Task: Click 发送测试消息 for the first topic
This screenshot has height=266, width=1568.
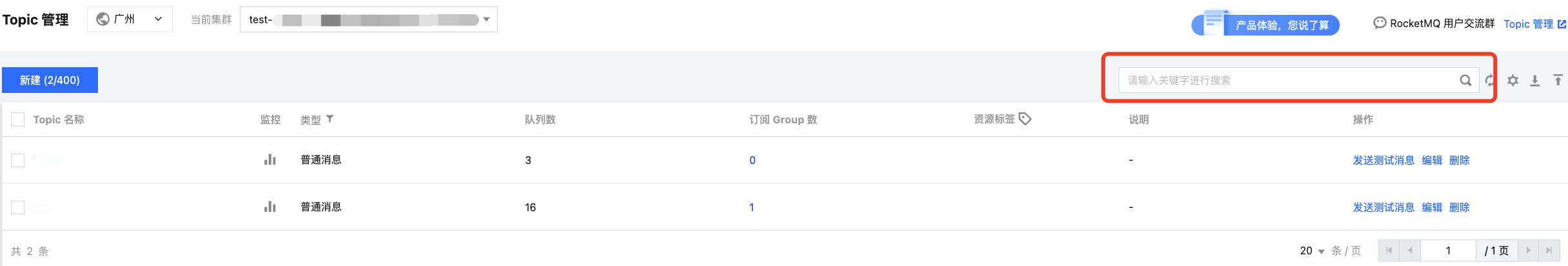Action: pyautogui.click(x=1383, y=160)
